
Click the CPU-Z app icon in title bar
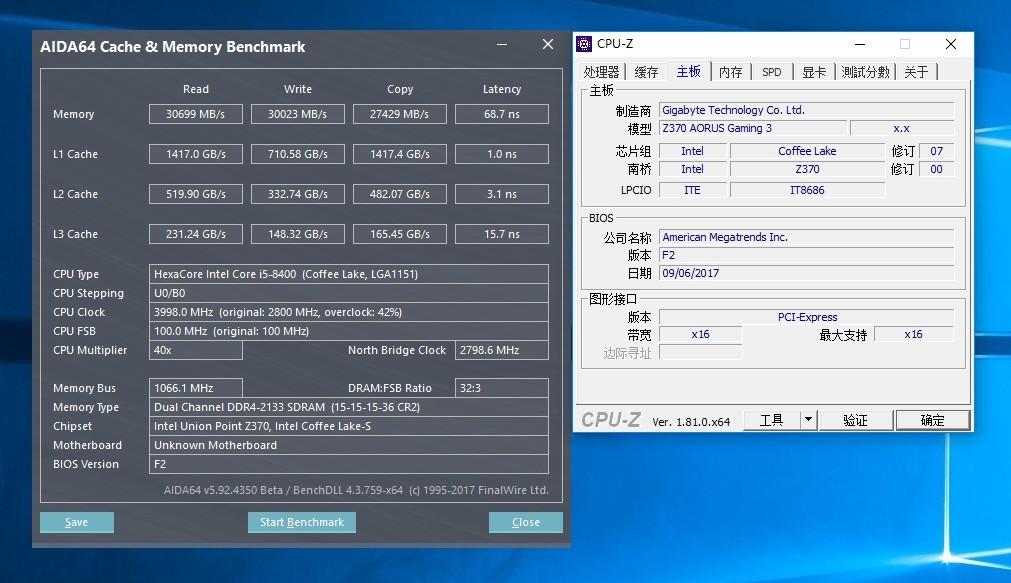point(584,44)
